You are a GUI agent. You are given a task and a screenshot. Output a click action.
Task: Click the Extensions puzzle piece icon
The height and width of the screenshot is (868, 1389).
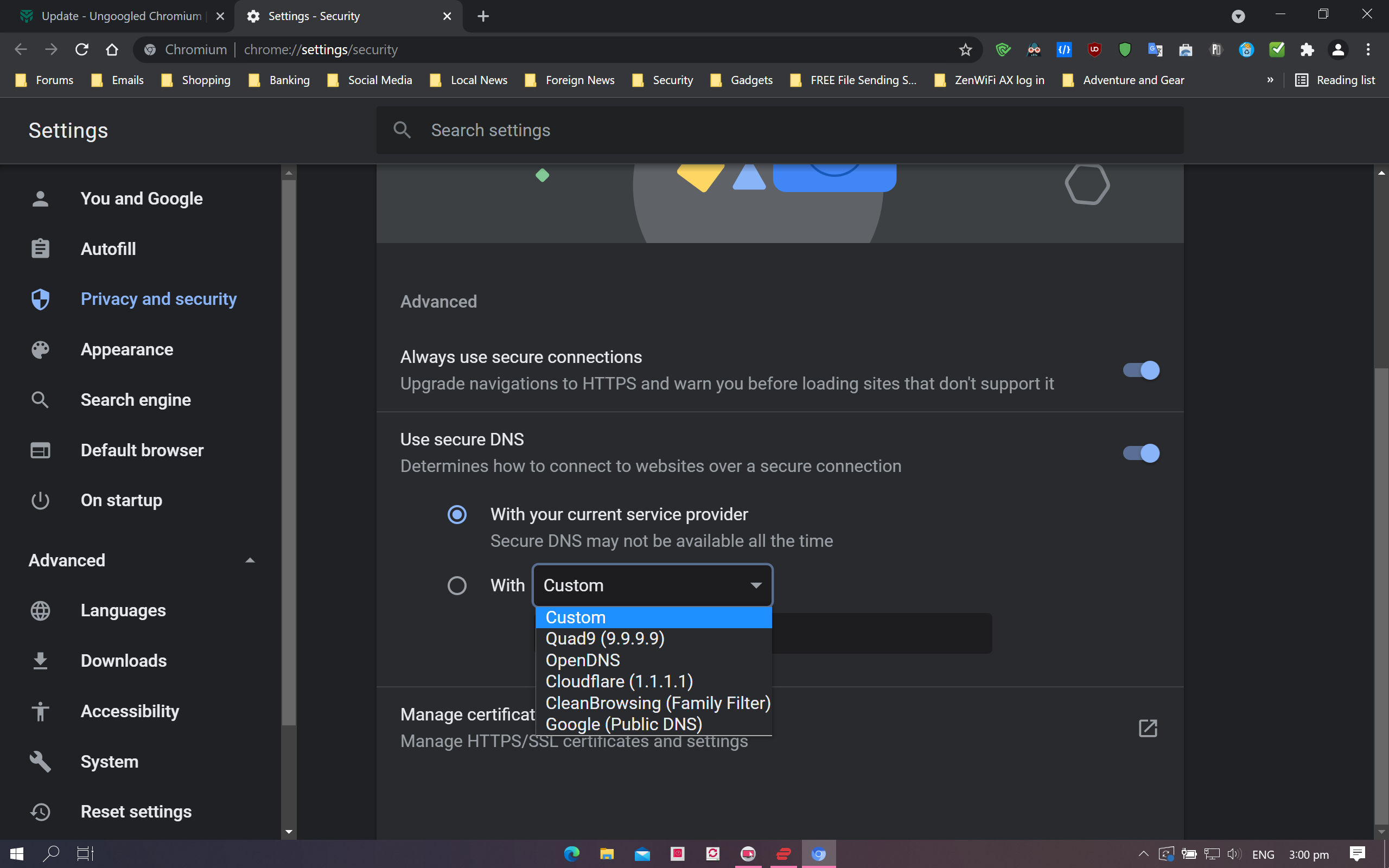coord(1307,50)
